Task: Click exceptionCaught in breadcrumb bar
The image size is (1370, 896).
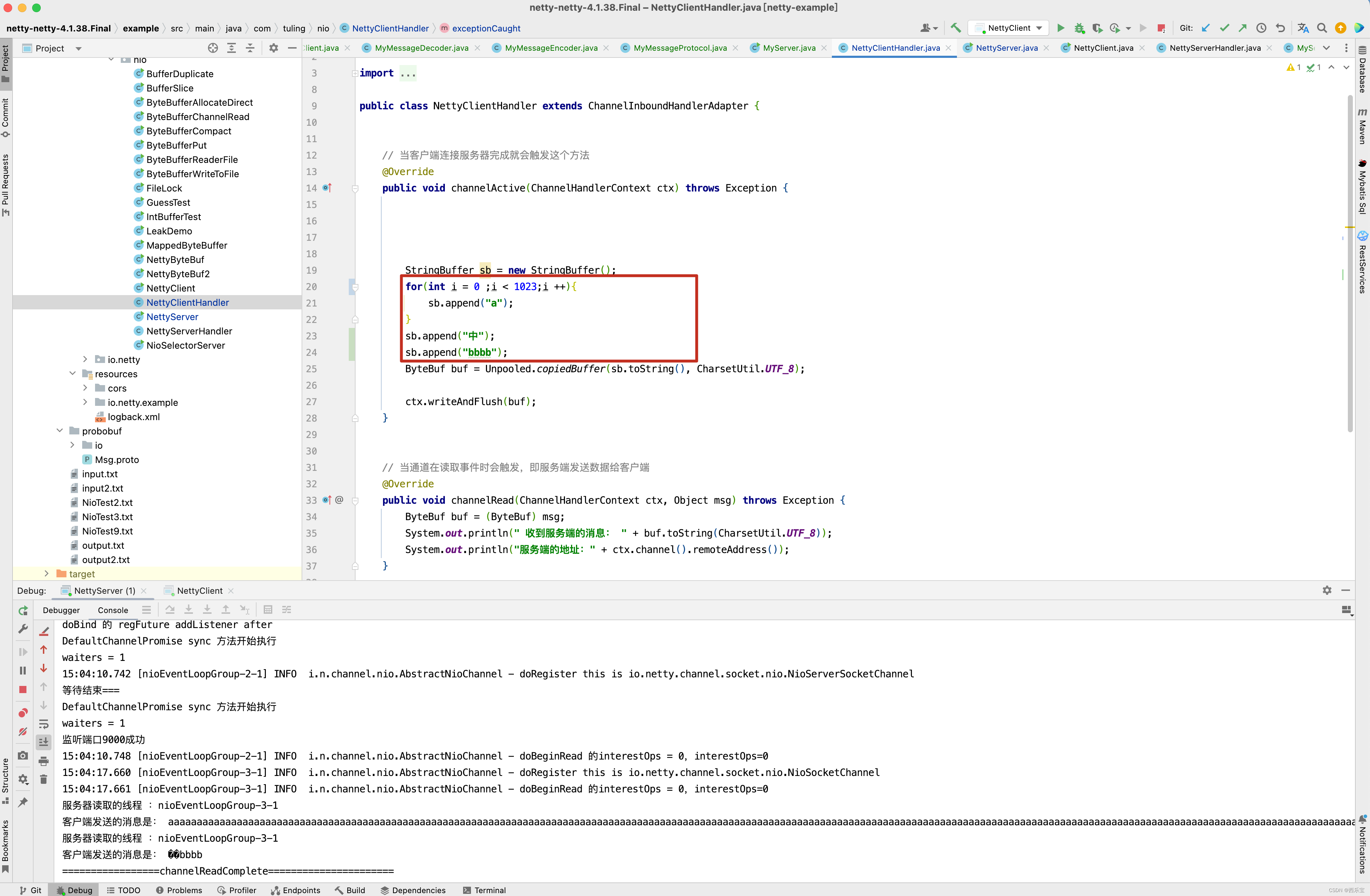Action: [x=486, y=28]
